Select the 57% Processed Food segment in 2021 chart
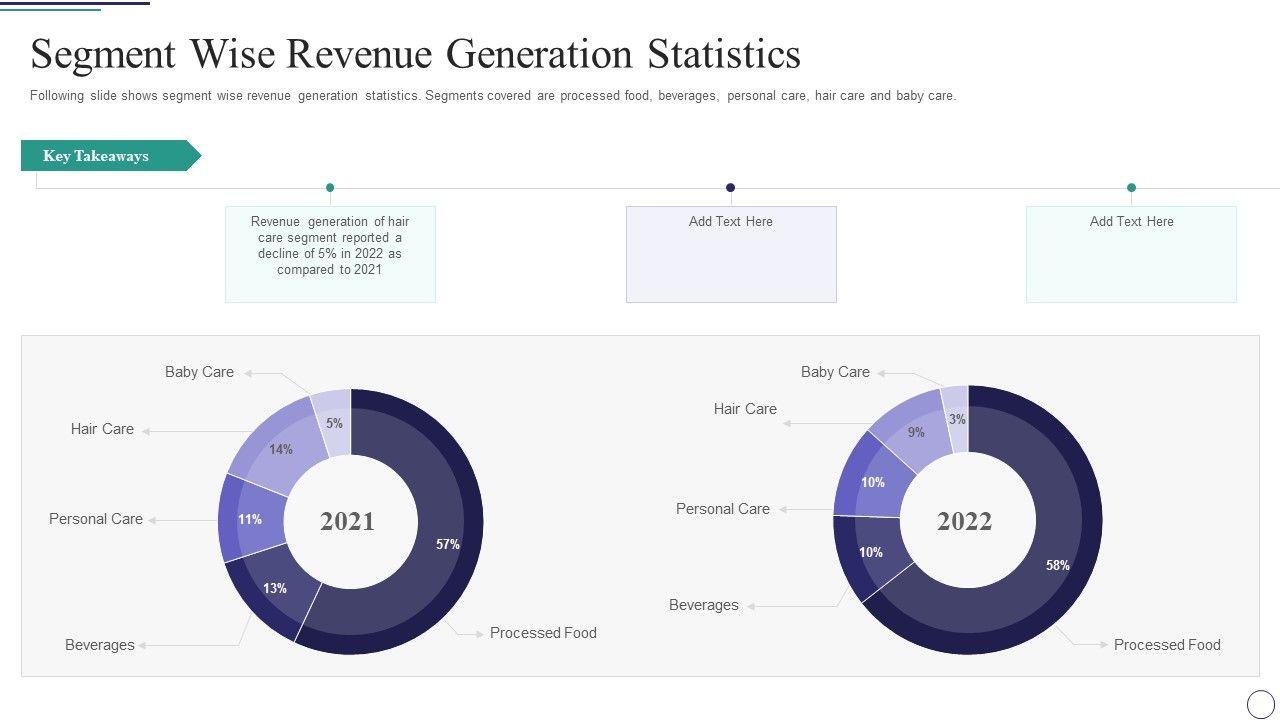1280x720 pixels. [445, 545]
